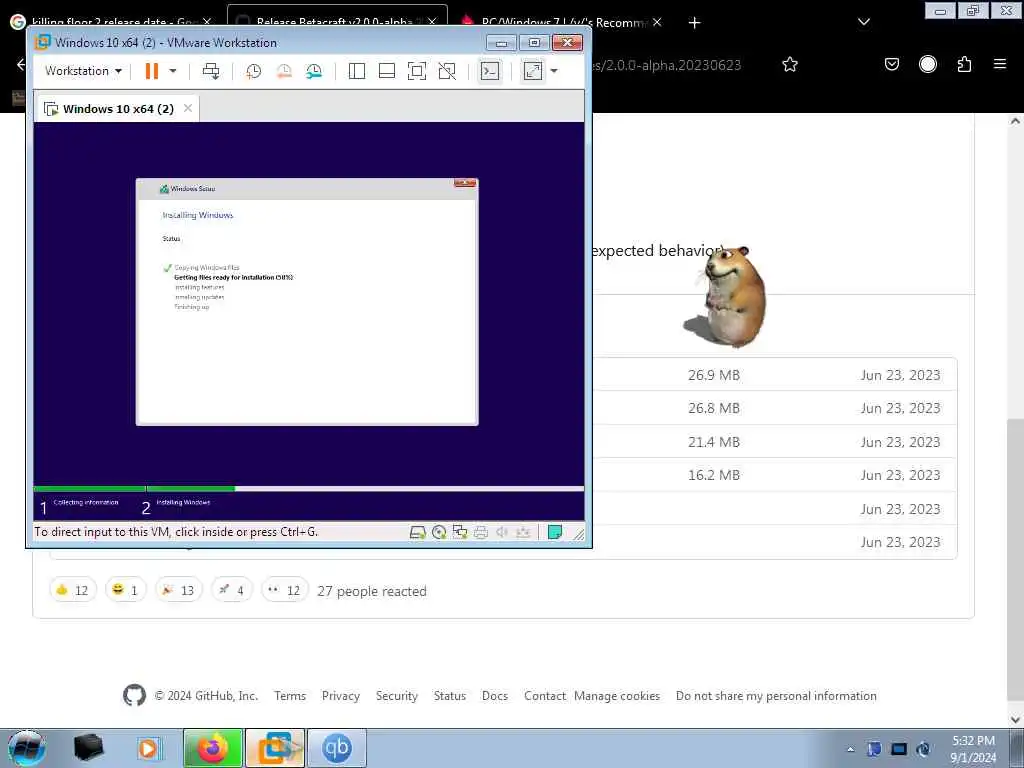Image resolution: width=1024 pixels, height=768 pixels.
Task: Send Ctrl+Alt+Del to the virtual machine
Action: (211, 71)
